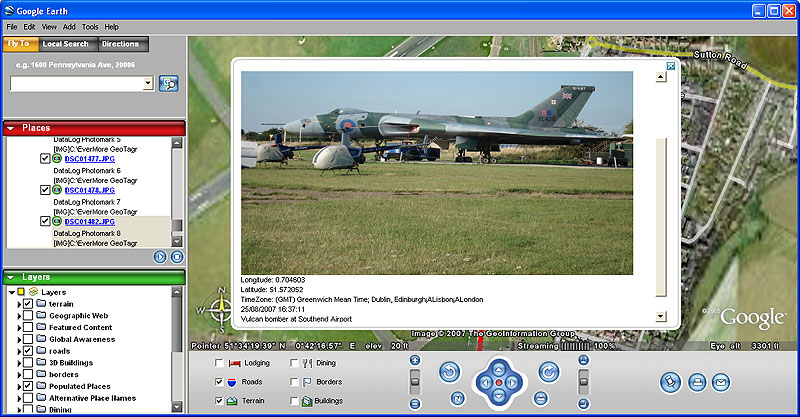This screenshot has width=800, height=417.
Task: Rotate the view counter-clockwise
Action: (x=449, y=372)
